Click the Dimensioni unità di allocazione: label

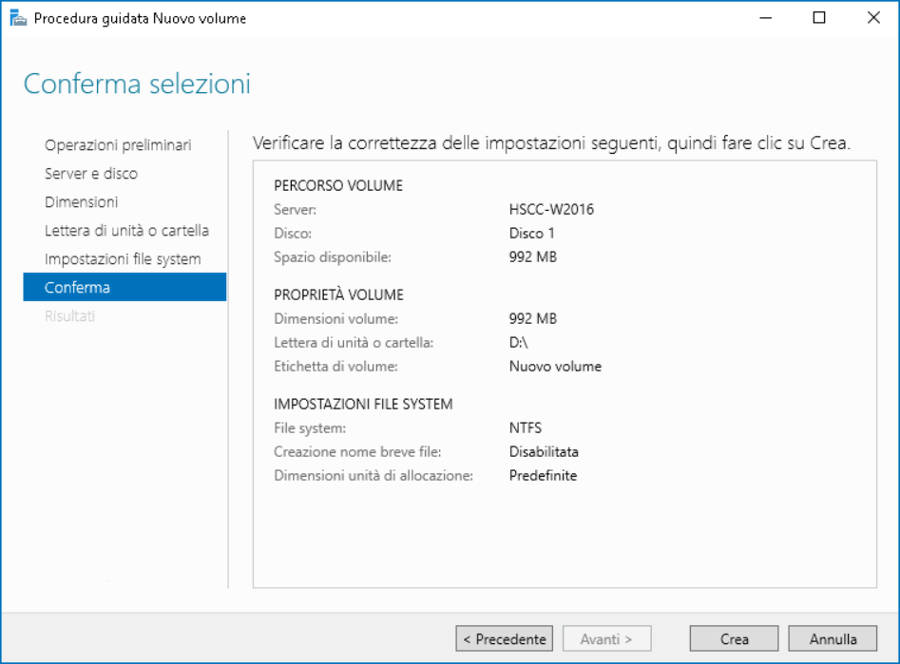point(374,475)
